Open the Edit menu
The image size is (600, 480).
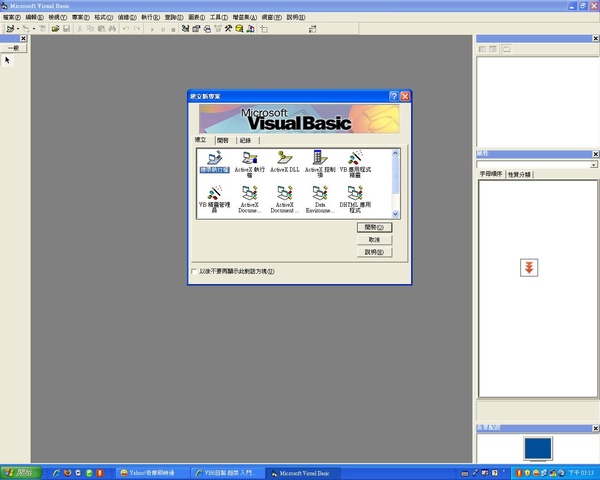pos(34,17)
